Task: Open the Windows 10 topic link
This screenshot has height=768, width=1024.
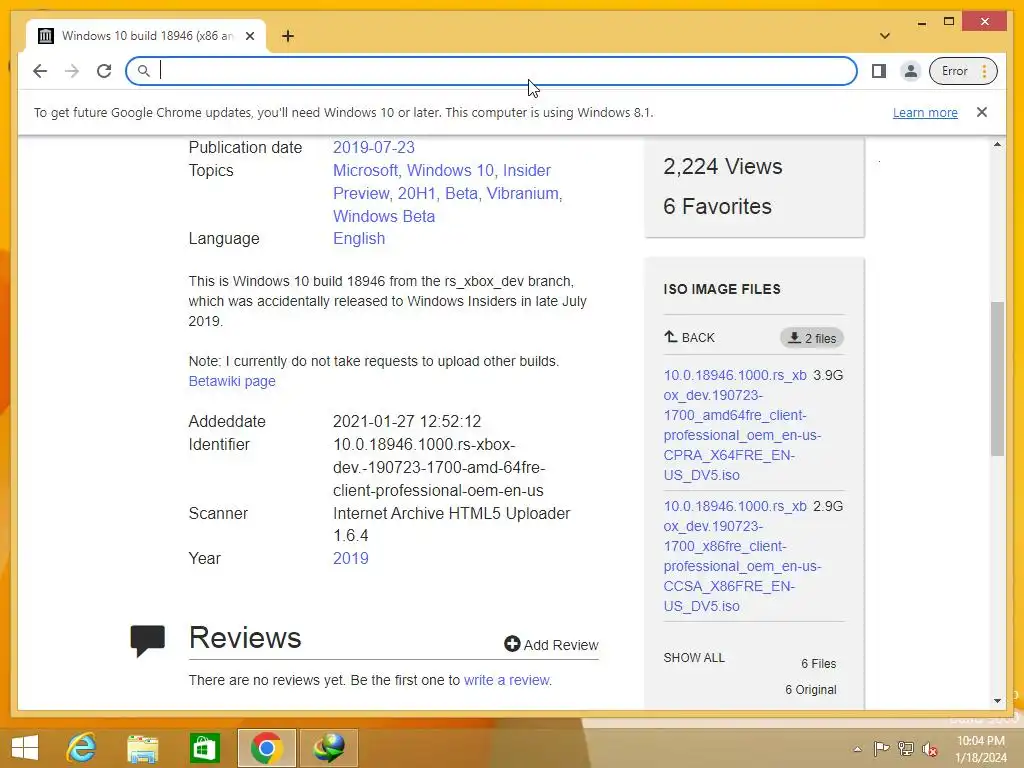Action: click(450, 170)
